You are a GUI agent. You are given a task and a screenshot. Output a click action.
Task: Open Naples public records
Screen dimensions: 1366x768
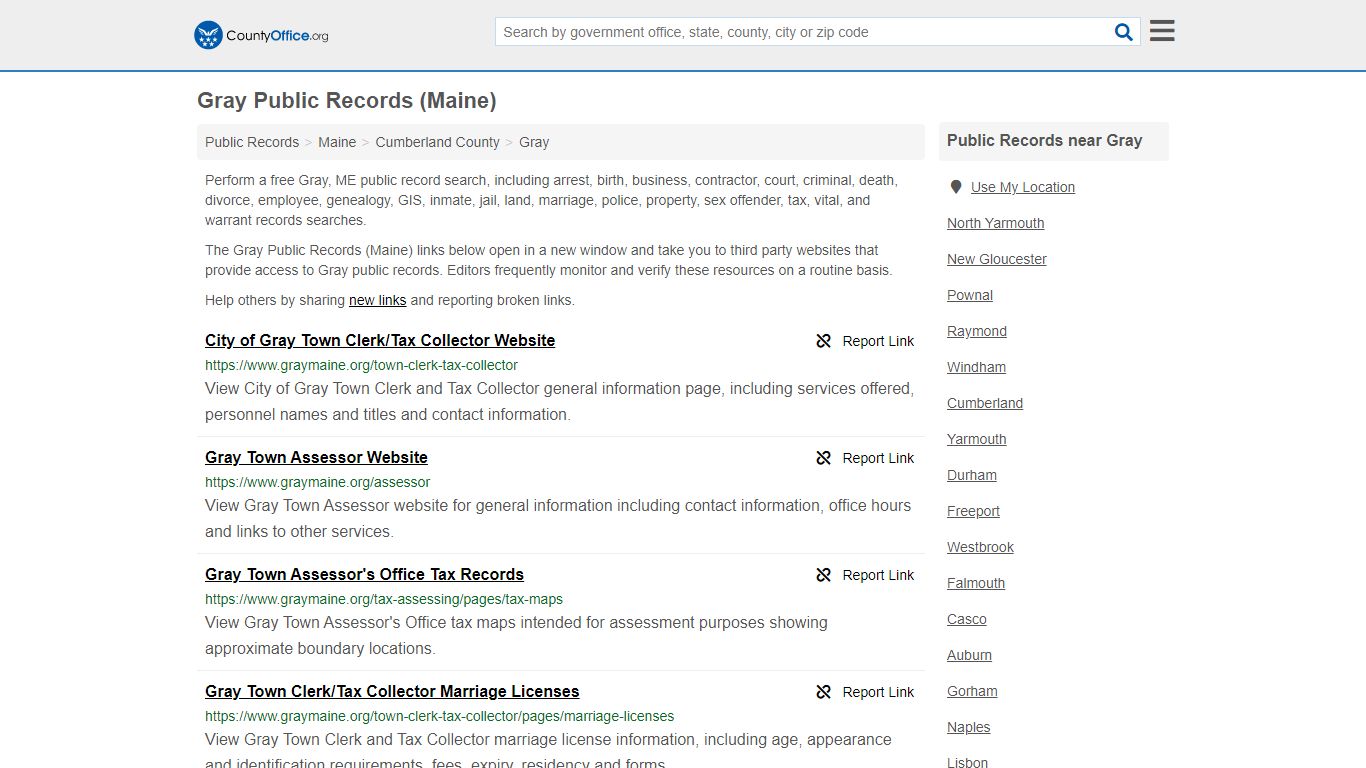click(x=968, y=727)
